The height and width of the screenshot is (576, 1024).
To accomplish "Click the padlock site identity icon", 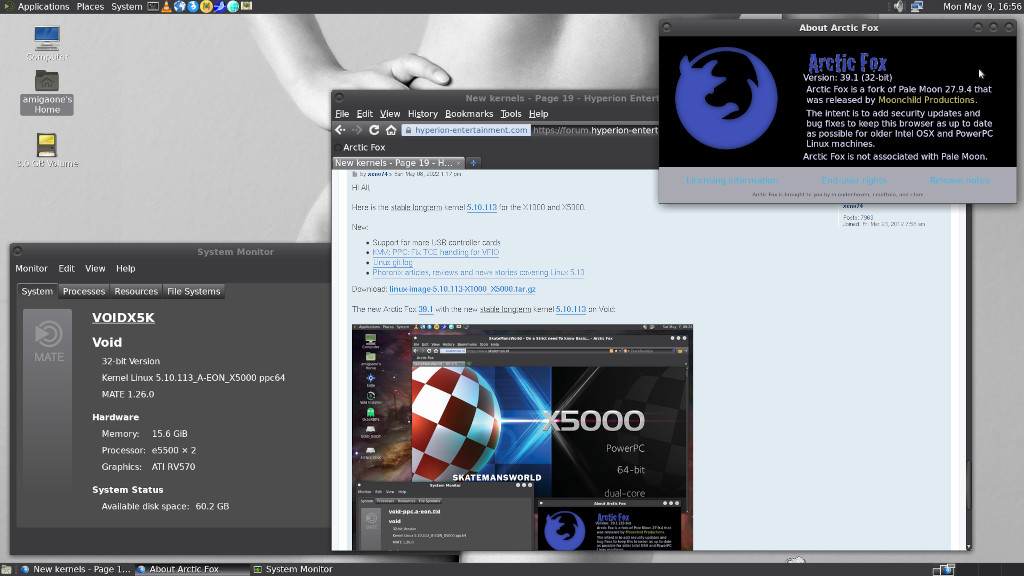I will [408, 130].
